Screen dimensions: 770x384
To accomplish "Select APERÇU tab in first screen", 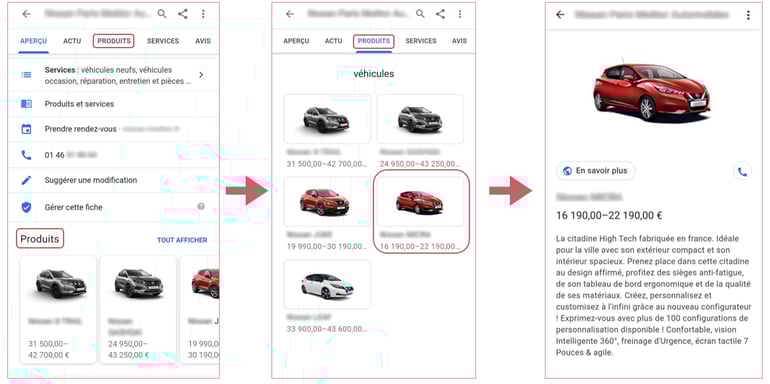I will [x=34, y=41].
